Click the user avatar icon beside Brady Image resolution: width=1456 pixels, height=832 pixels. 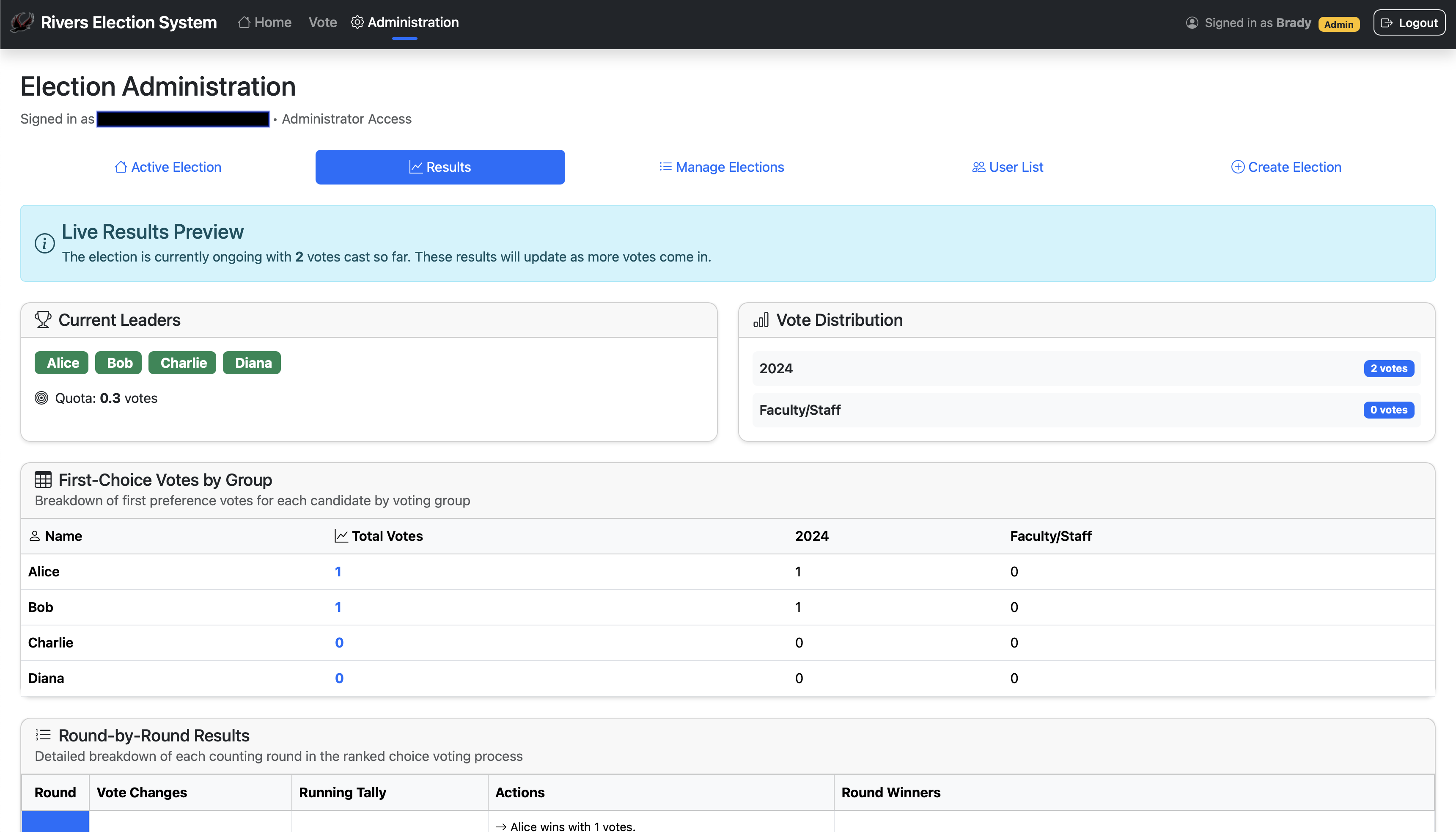coord(1192,23)
